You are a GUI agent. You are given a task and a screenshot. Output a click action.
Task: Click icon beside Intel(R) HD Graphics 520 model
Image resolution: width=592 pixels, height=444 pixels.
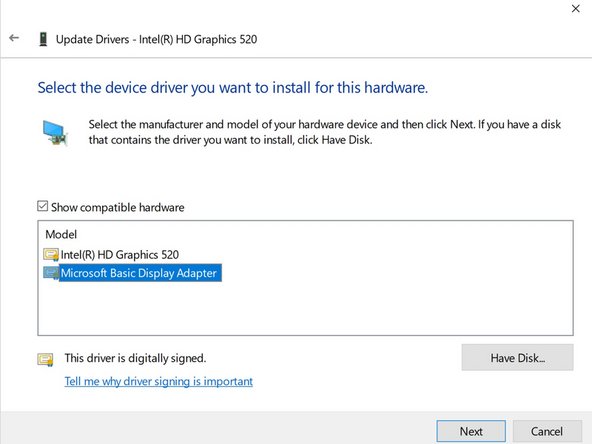pyautogui.click(x=51, y=254)
